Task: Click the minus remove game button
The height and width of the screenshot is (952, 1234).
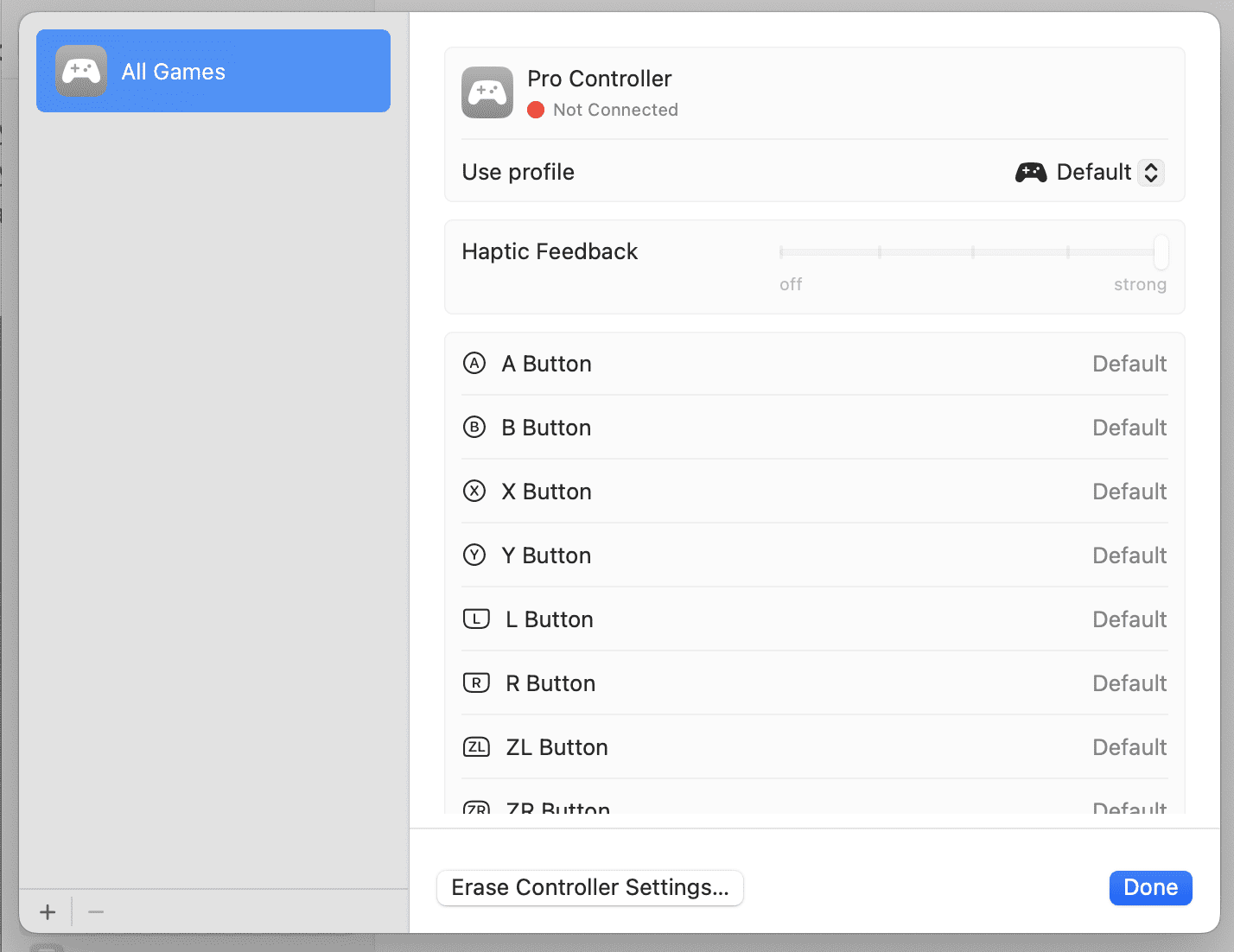Action: [x=96, y=912]
